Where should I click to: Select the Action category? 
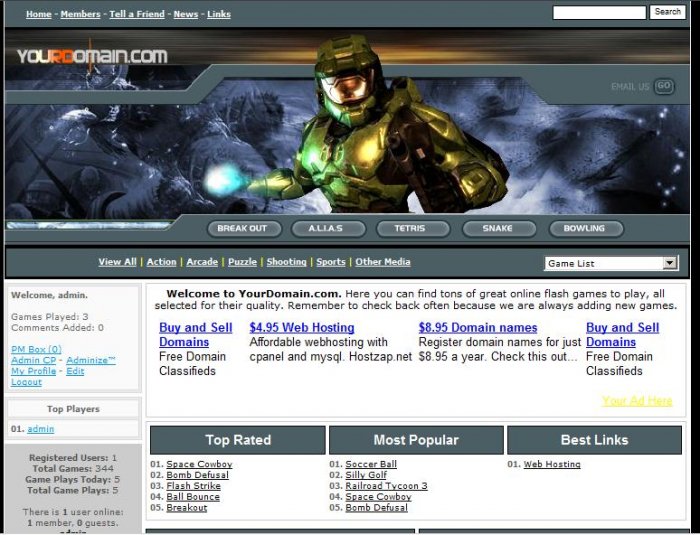point(162,262)
